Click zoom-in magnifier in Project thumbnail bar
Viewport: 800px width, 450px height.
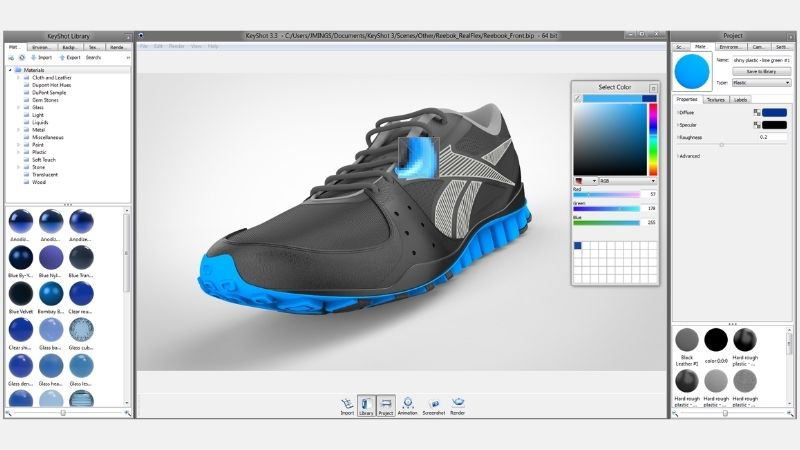[790, 414]
